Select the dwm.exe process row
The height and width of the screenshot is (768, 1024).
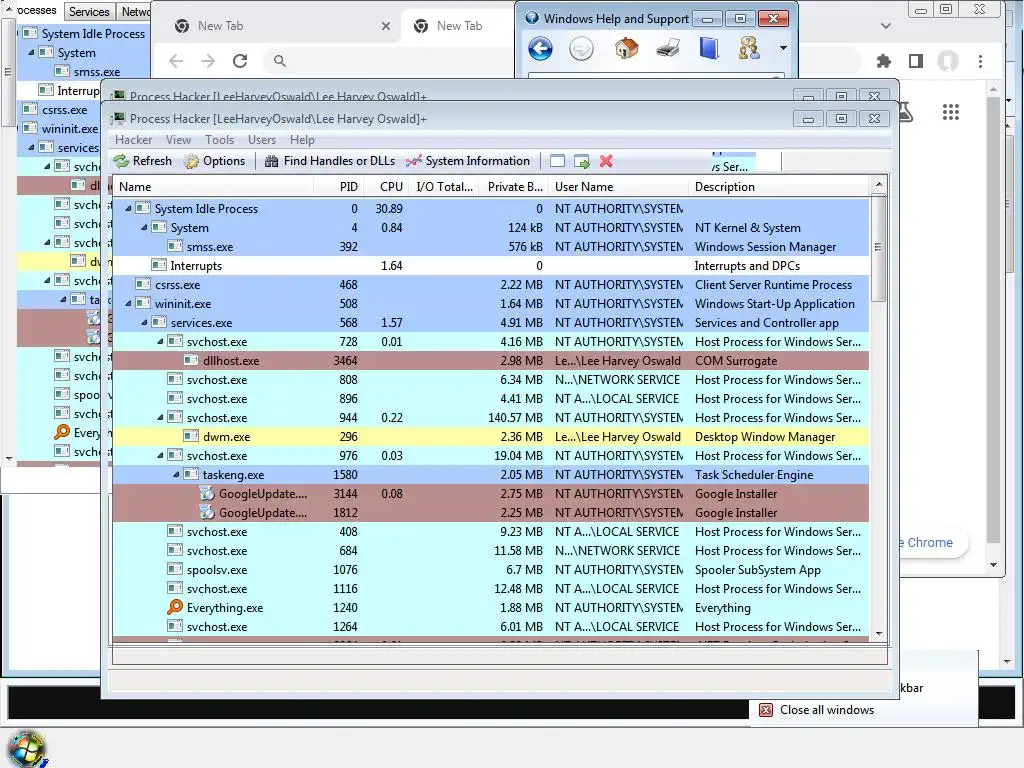click(x=490, y=436)
